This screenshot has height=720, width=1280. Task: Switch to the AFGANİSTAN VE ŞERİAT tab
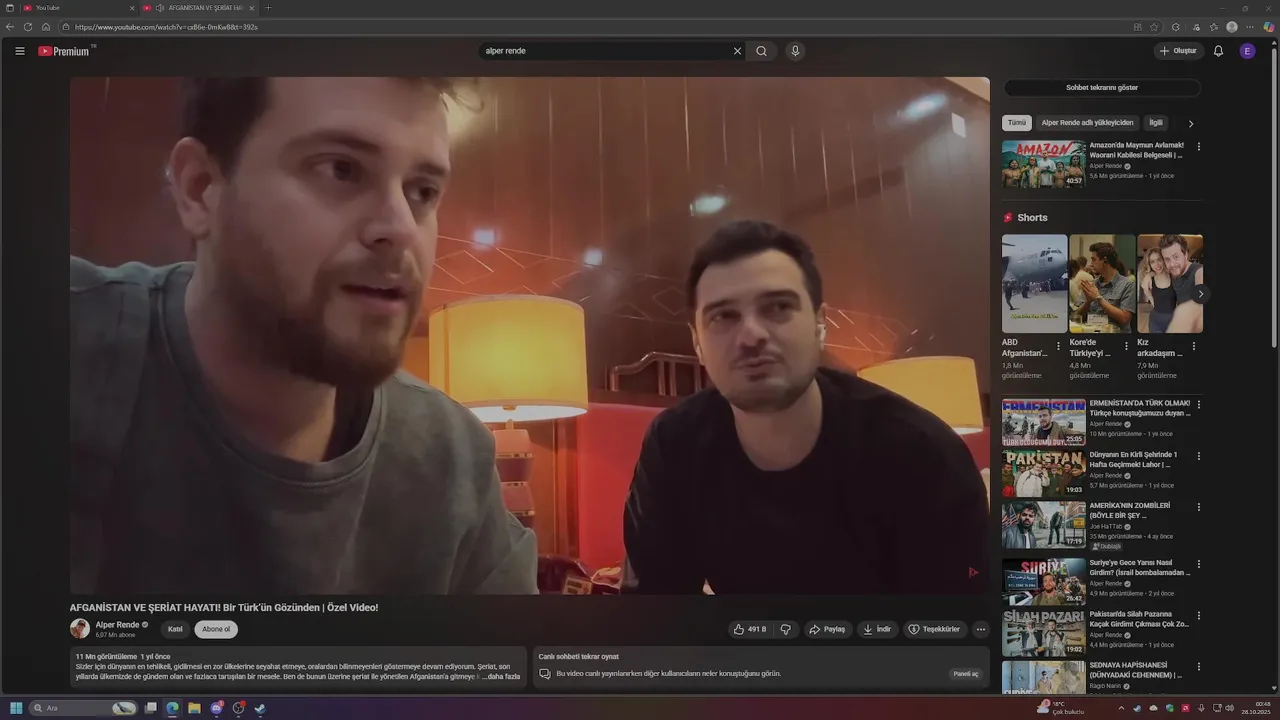coord(198,8)
